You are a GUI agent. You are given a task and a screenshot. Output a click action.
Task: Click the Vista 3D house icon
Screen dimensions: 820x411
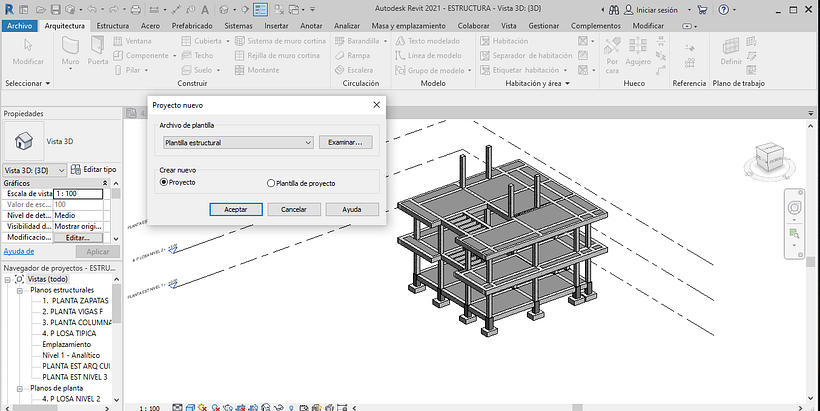point(24,141)
